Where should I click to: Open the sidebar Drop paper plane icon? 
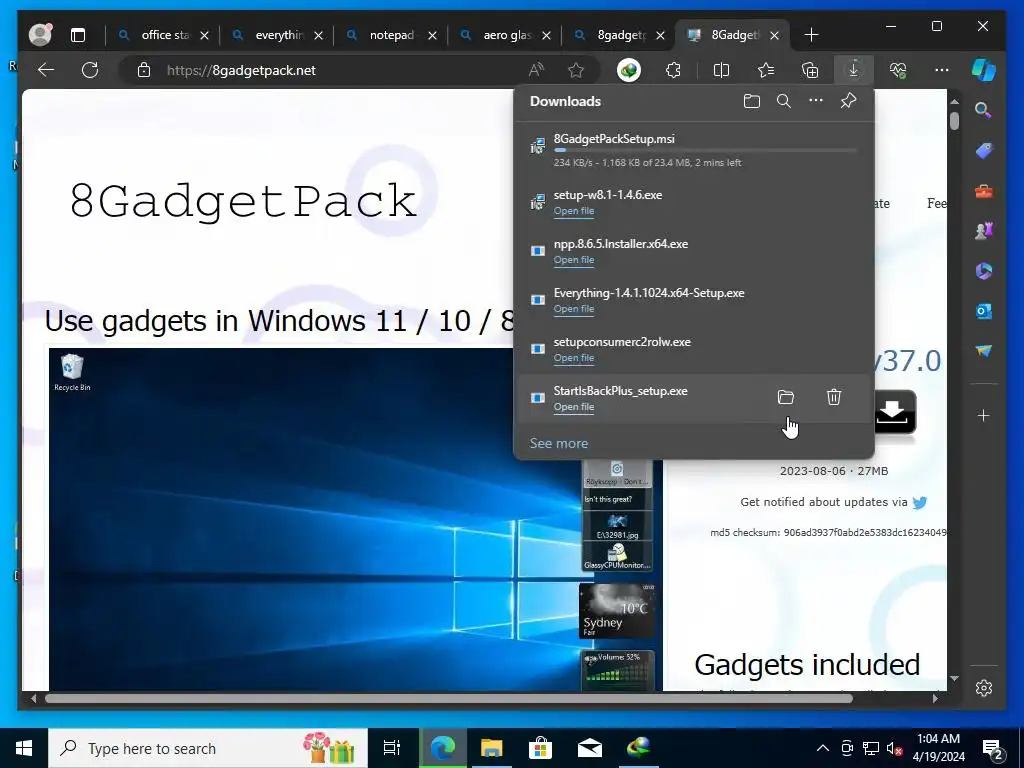click(984, 351)
